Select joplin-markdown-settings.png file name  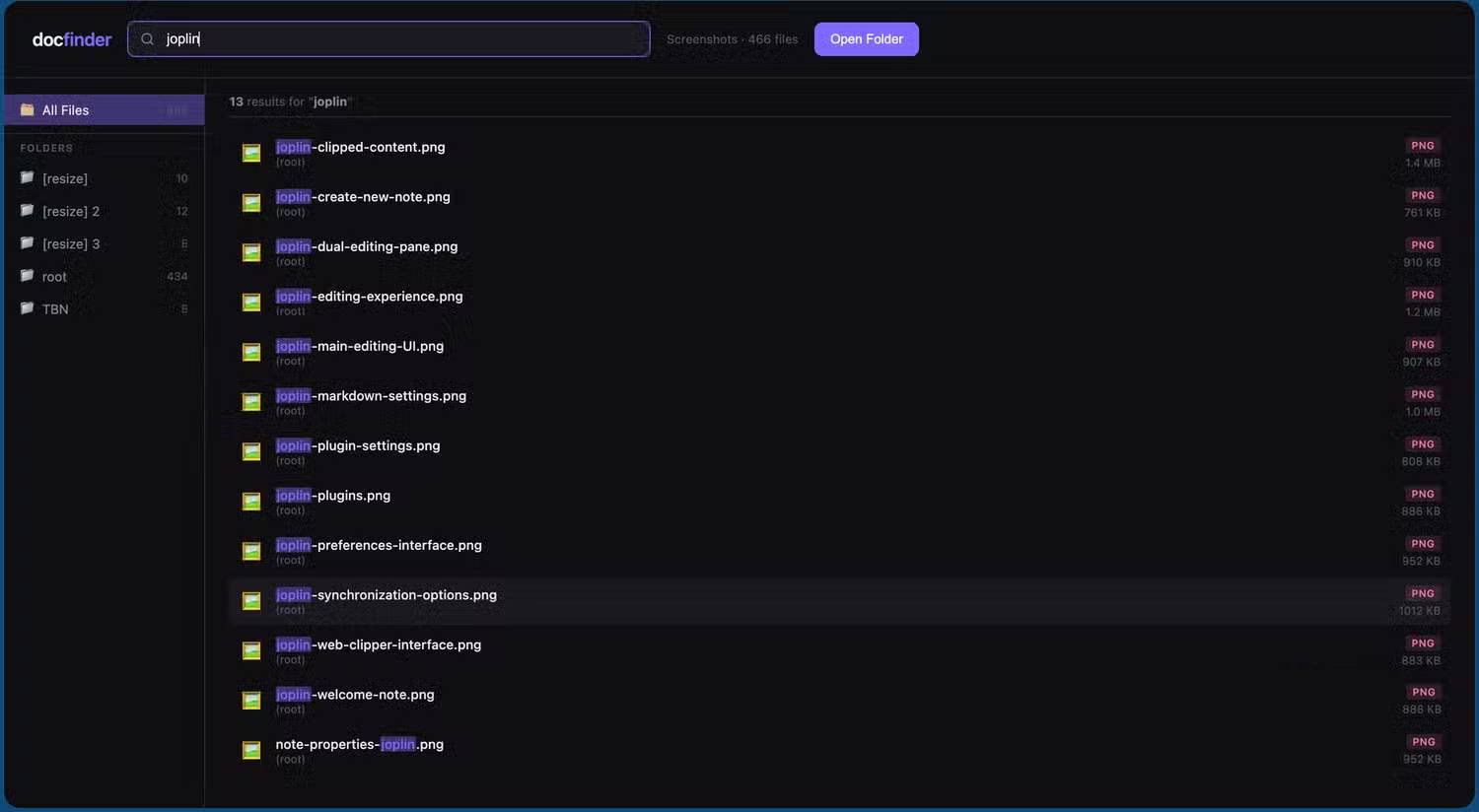click(x=371, y=396)
